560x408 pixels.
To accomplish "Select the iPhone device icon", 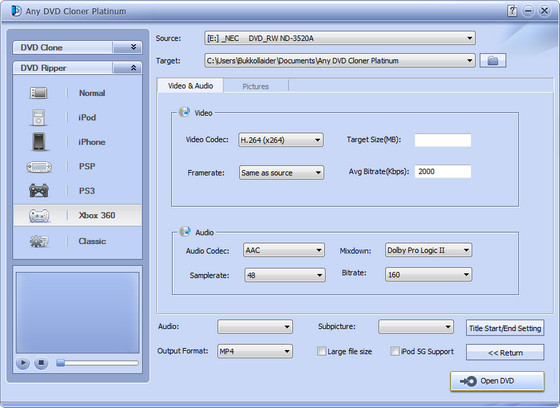I will point(39,142).
